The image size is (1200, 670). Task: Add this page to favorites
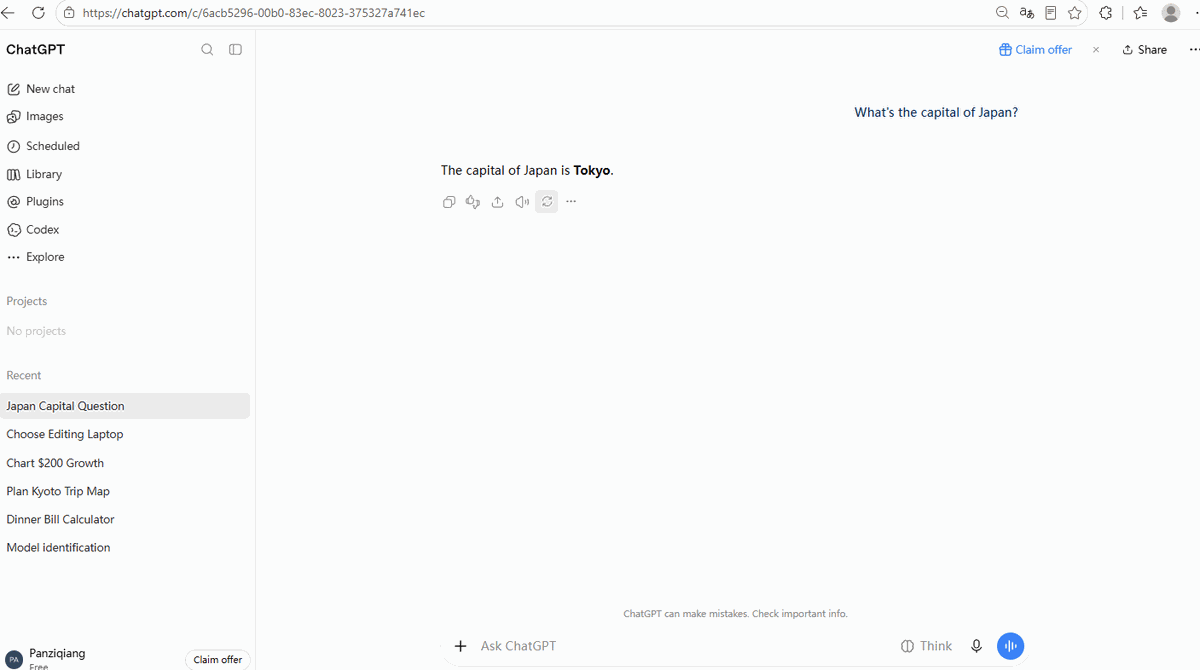[1075, 13]
